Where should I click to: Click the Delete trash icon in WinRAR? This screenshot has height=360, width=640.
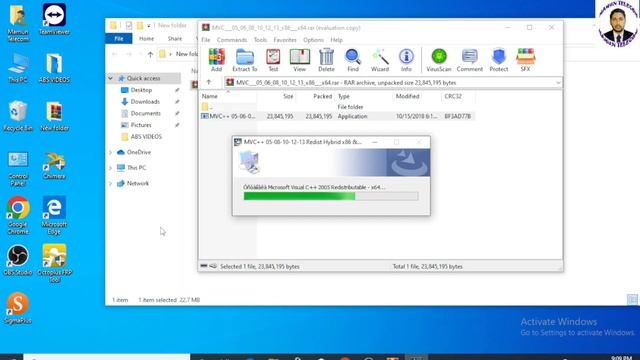326,60
